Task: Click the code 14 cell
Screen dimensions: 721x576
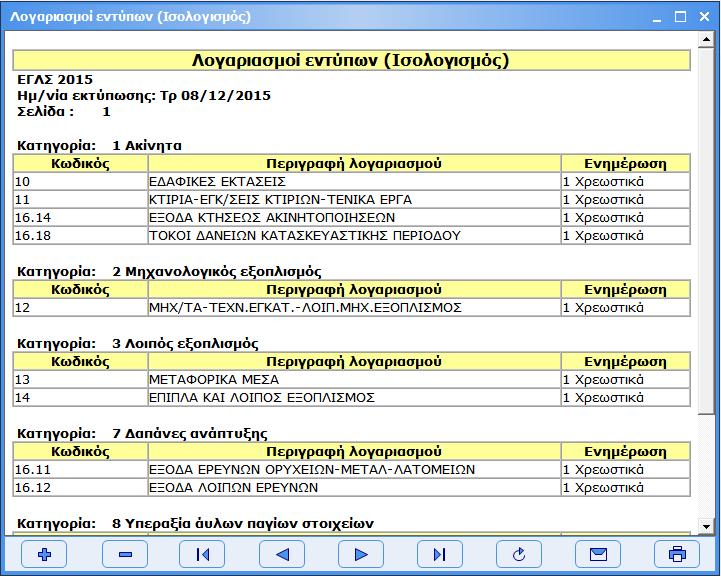Action: (x=80, y=398)
